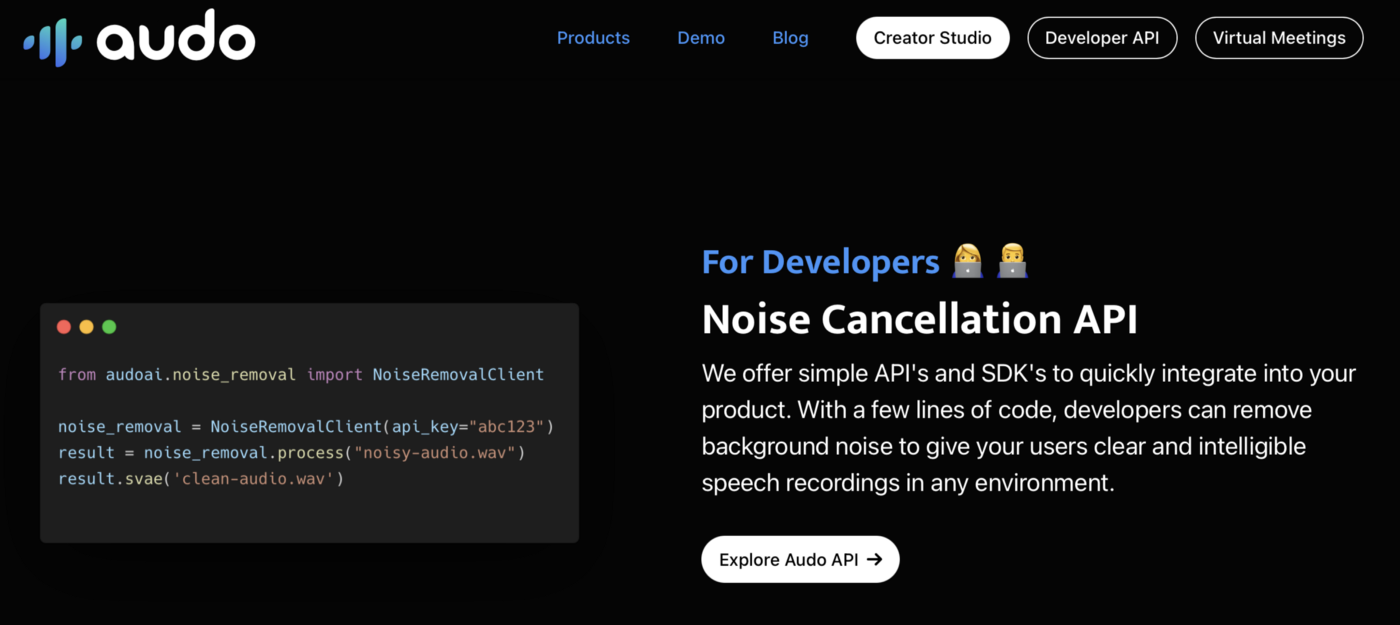Image resolution: width=1400 pixels, height=625 pixels.
Task: Click the Audo waveform logo icon
Action: pos(53,40)
